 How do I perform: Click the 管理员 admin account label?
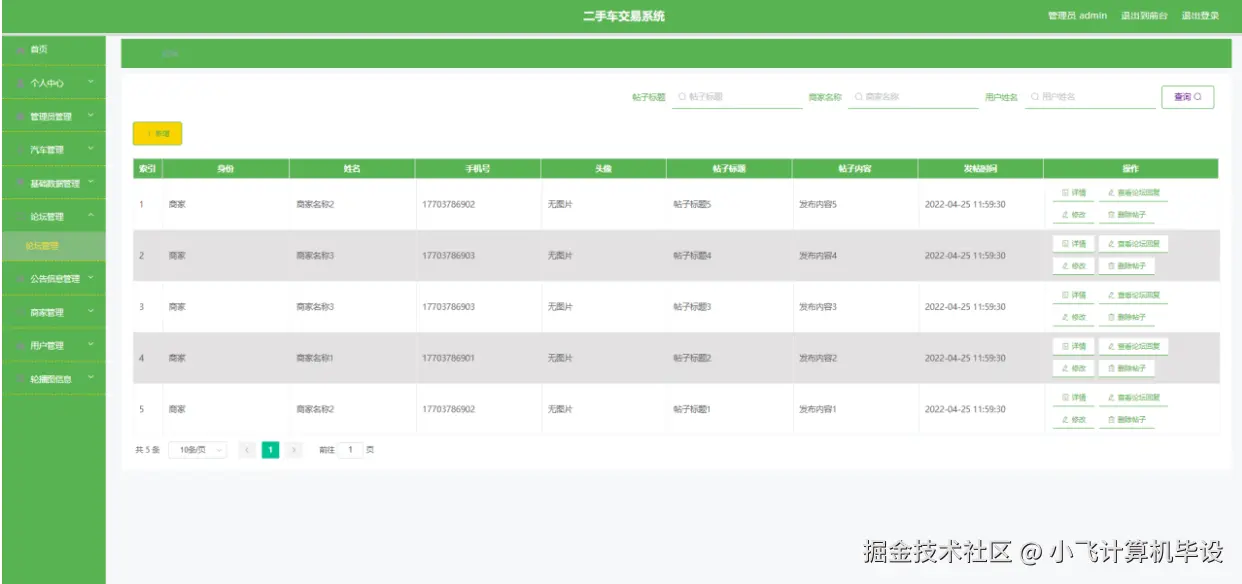pyautogui.click(x=1077, y=16)
